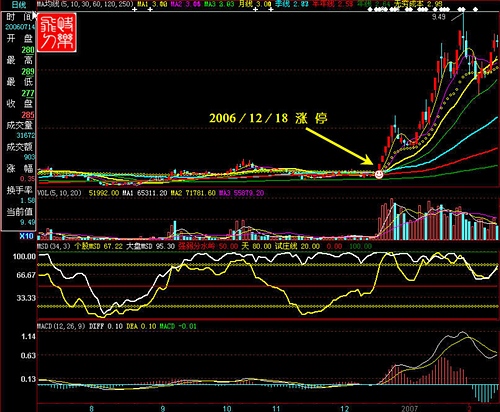This screenshot has width=500, height=412.
Task: Click the 大盘MSD 95.30 label
Action: pyautogui.click(x=150, y=246)
